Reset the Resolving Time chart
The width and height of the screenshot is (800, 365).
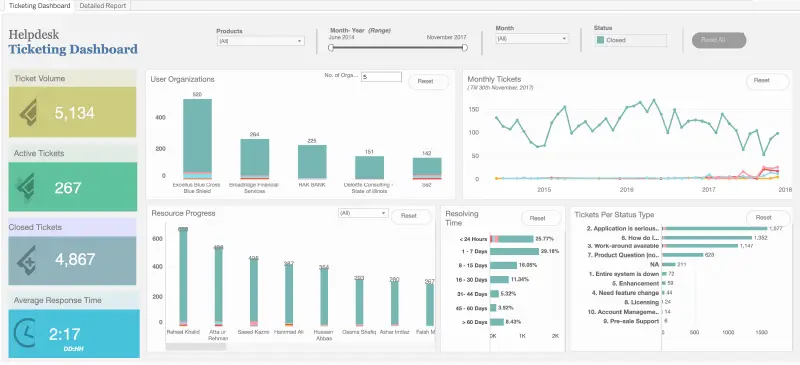[541, 218]
